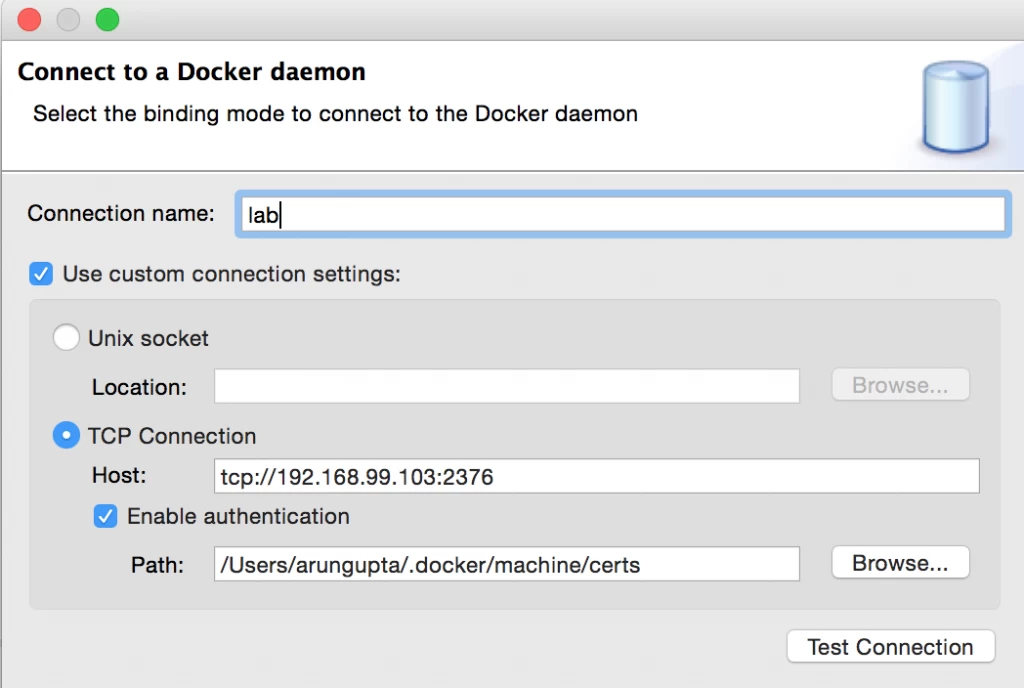
Task: Click the Test Connection button
Action: 891,646
